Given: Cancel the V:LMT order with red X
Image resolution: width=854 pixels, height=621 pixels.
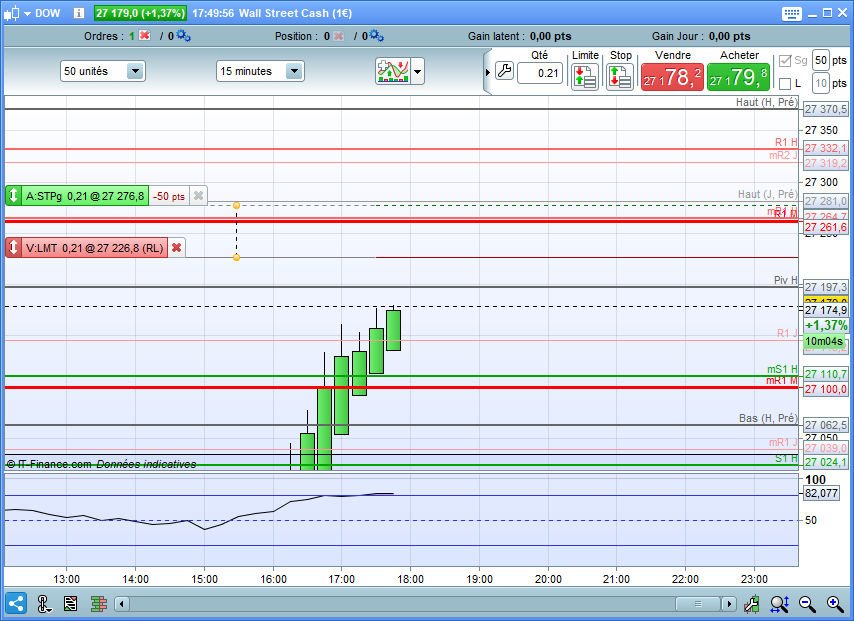Looking at the screenshot, I should point(176,248).
